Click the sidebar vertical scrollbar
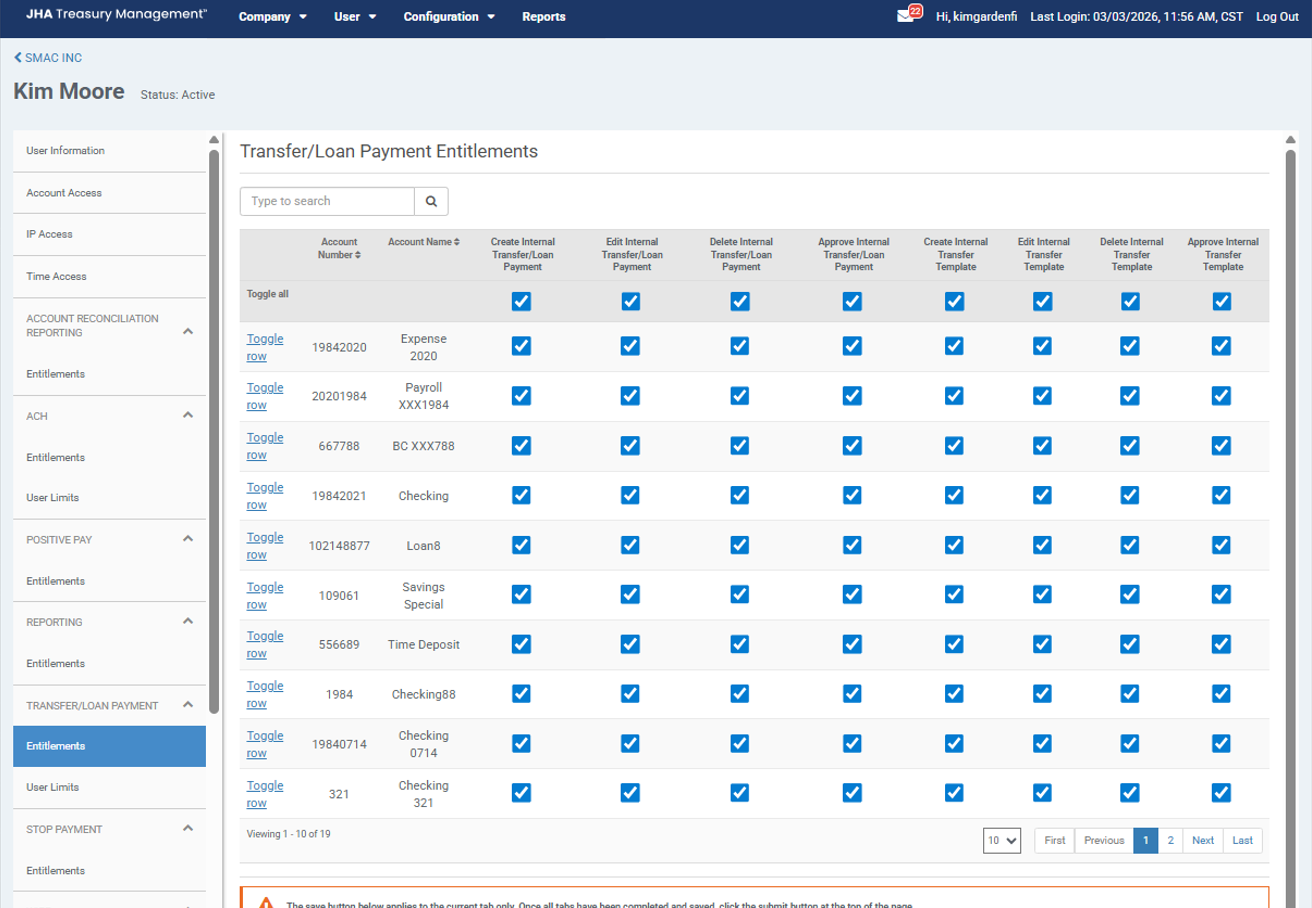This screenshot has width=1312, height=908. (214, 430)
